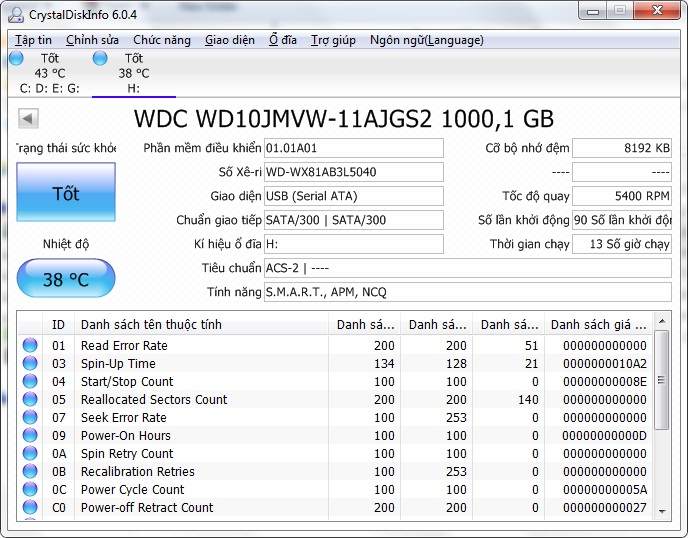
Task: Click the status circle for Start/Stop Count
Action: 30,381
